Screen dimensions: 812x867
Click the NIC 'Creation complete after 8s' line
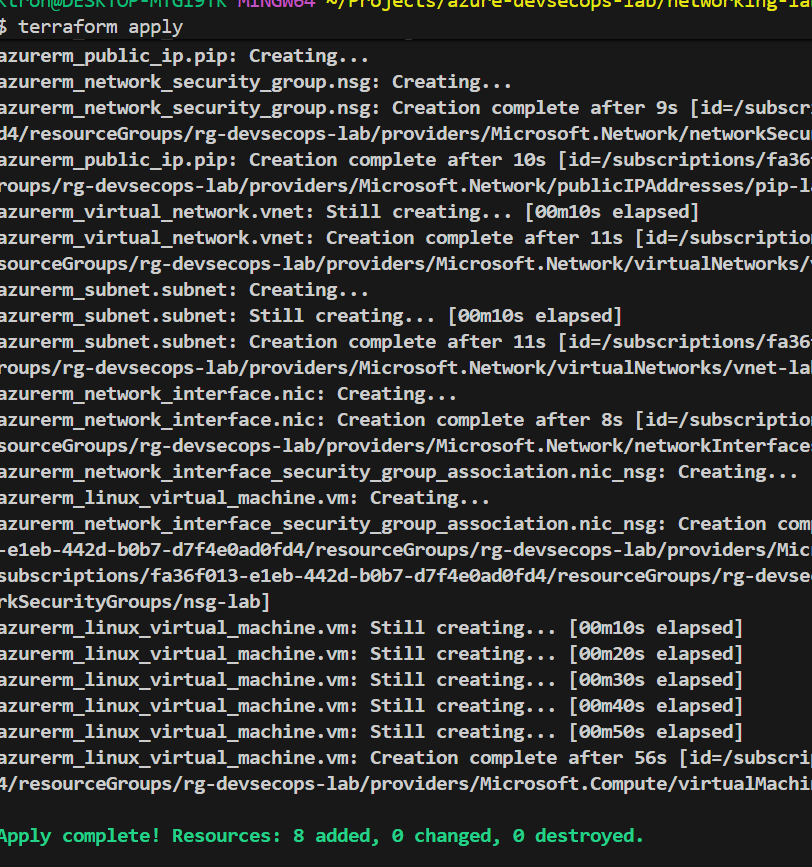[400, 420]
